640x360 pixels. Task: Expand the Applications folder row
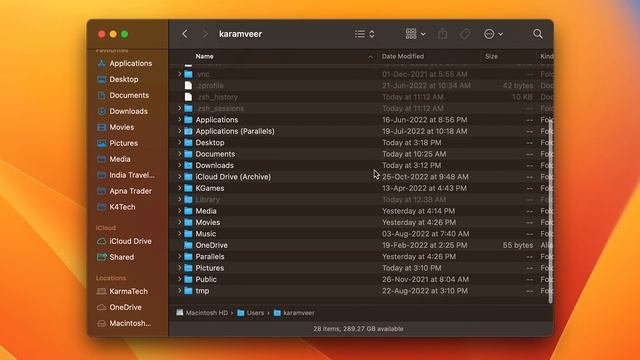pyautogui.click(x=179, y=120)
